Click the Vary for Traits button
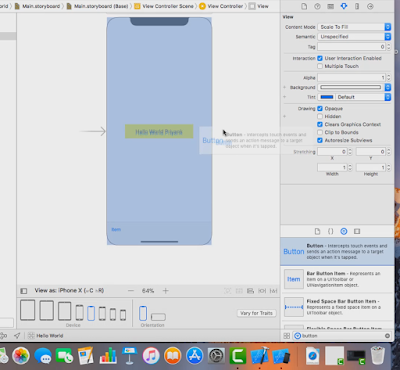400x370 pixels. [256, 313]
